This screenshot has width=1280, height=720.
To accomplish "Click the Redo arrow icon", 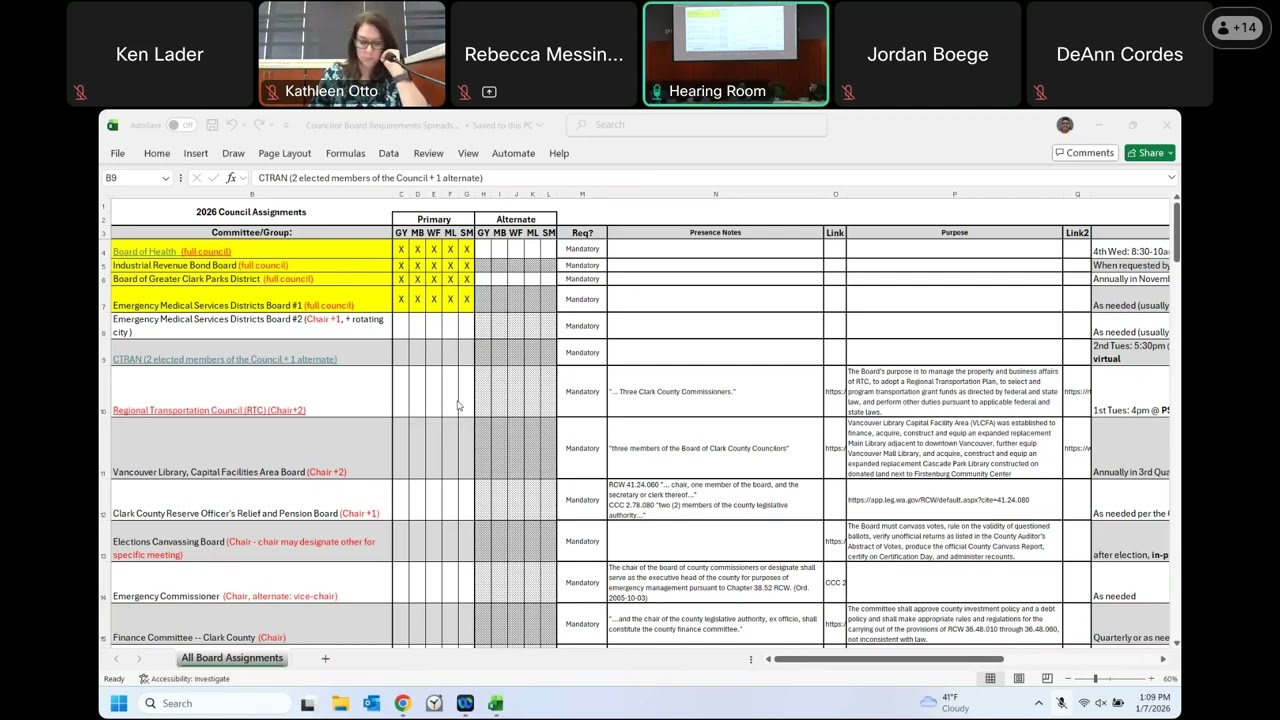I will pos(259,125).
